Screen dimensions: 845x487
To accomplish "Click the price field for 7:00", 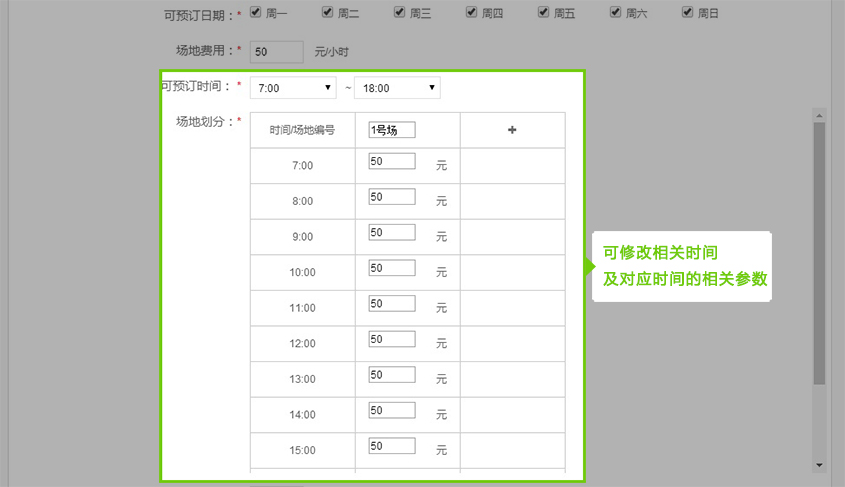I will (392, 161).
